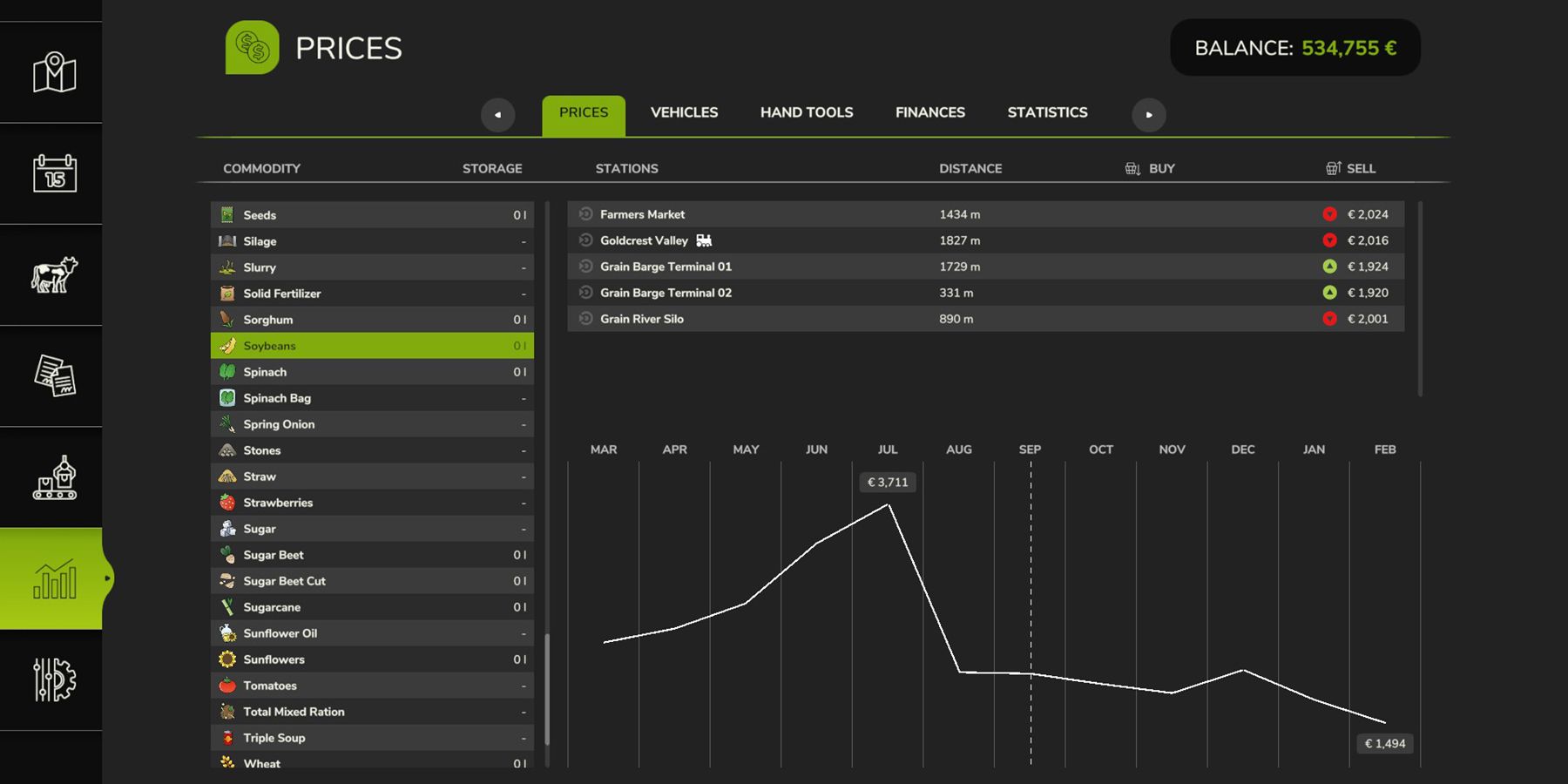
Task: Select the Sugarcane commodity row
Action: tap(372, 607)
